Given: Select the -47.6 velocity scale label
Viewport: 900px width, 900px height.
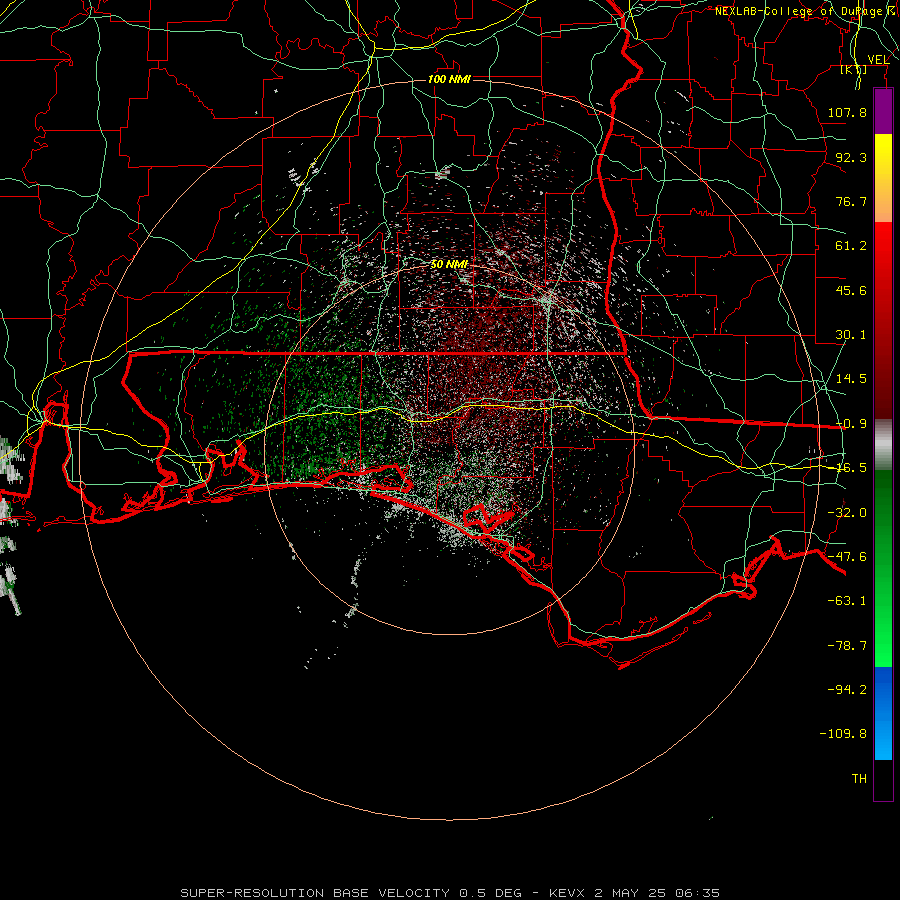Looking at the screenshot, I should tap(847, 557).
